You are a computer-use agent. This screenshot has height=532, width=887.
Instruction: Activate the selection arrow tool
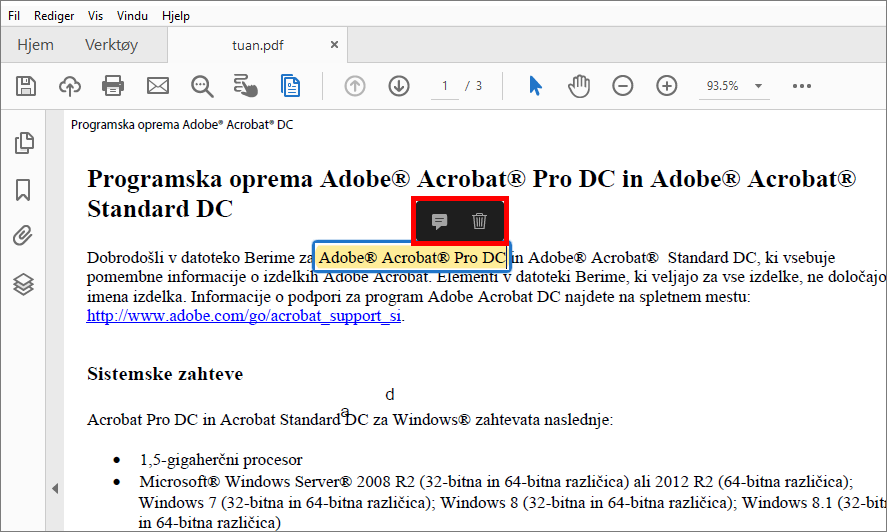(x=535, y=86)
